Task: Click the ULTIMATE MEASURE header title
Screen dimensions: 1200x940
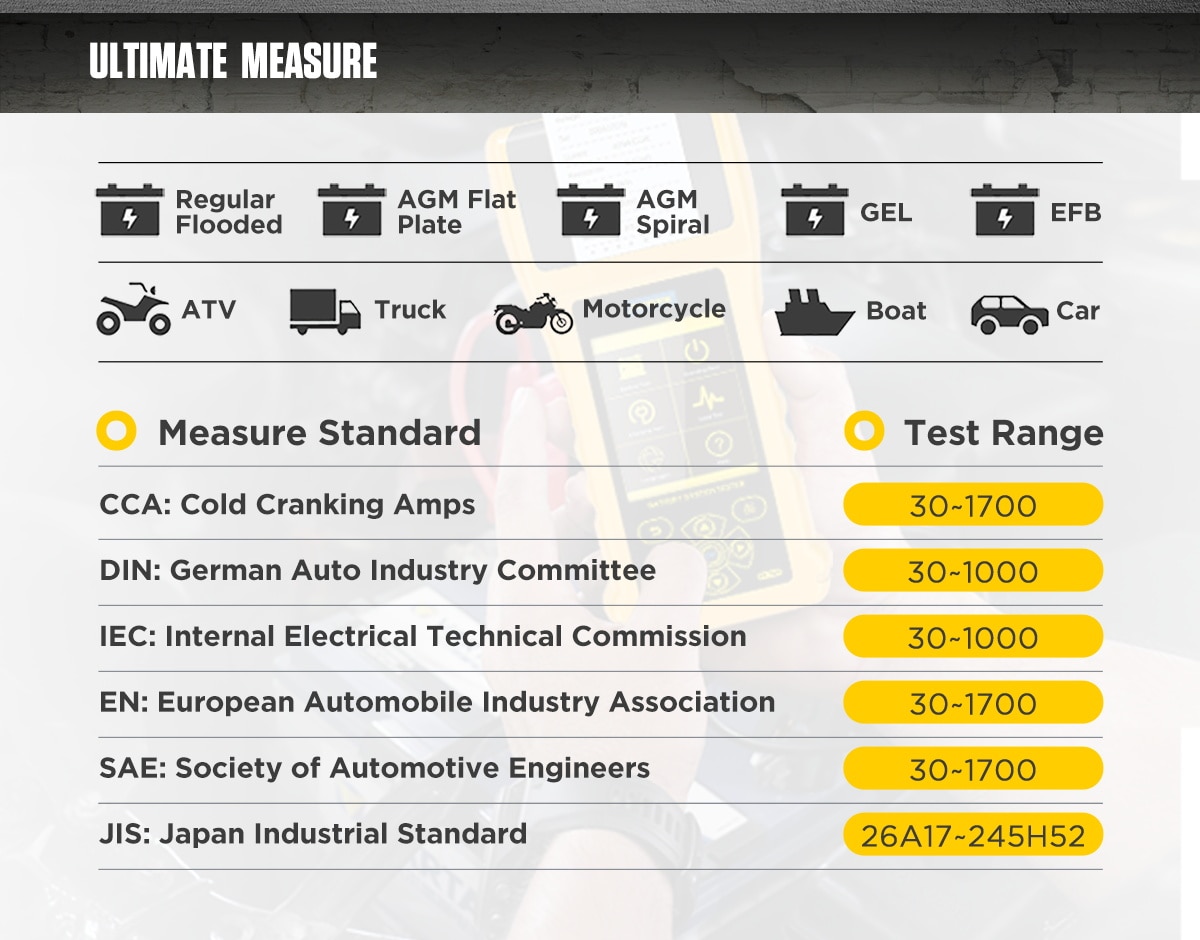Action: point(233,62)
